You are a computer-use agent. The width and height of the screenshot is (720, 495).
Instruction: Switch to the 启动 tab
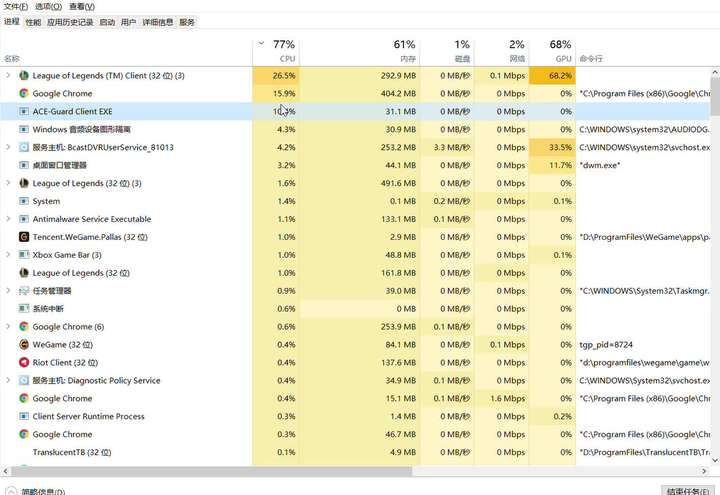[x=107, y=22]
